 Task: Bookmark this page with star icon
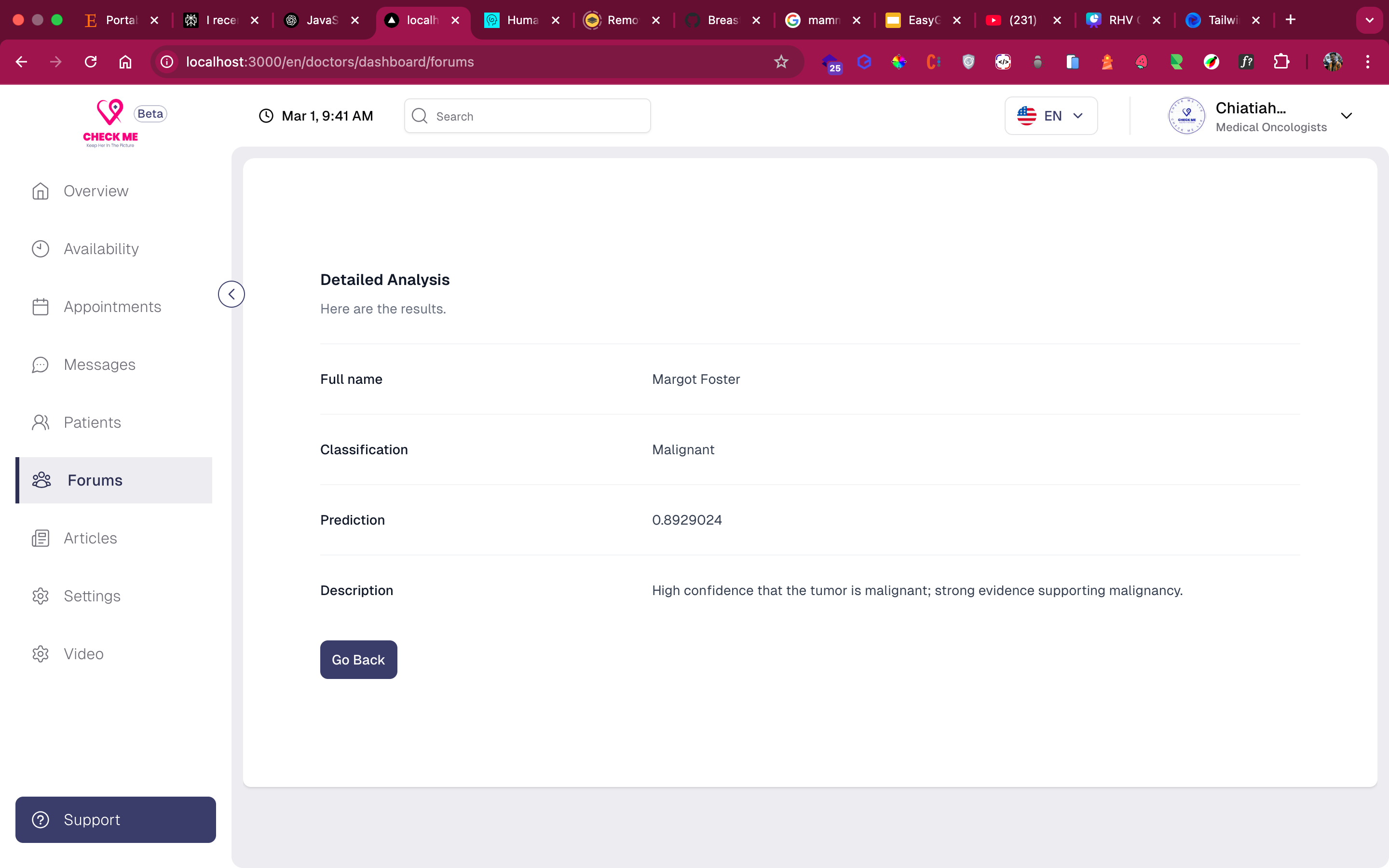pos(781,62)
